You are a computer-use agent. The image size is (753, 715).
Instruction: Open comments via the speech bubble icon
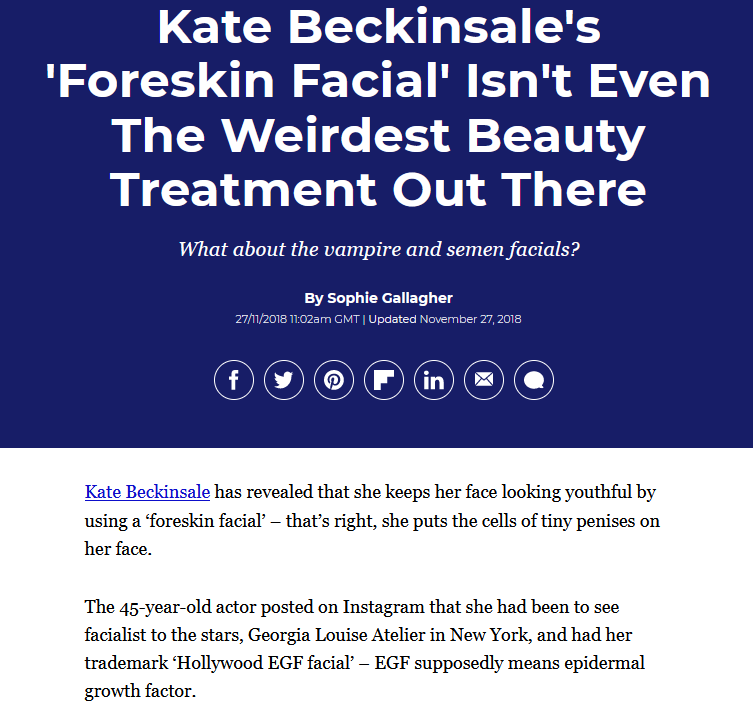[x=534, y=380]
